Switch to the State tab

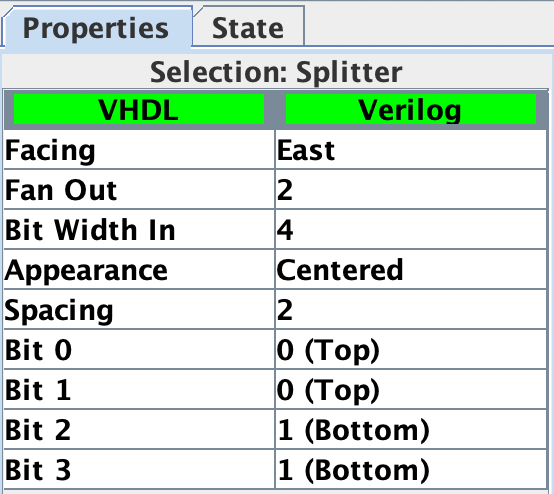pyautogui.click(x=248, y=27)
